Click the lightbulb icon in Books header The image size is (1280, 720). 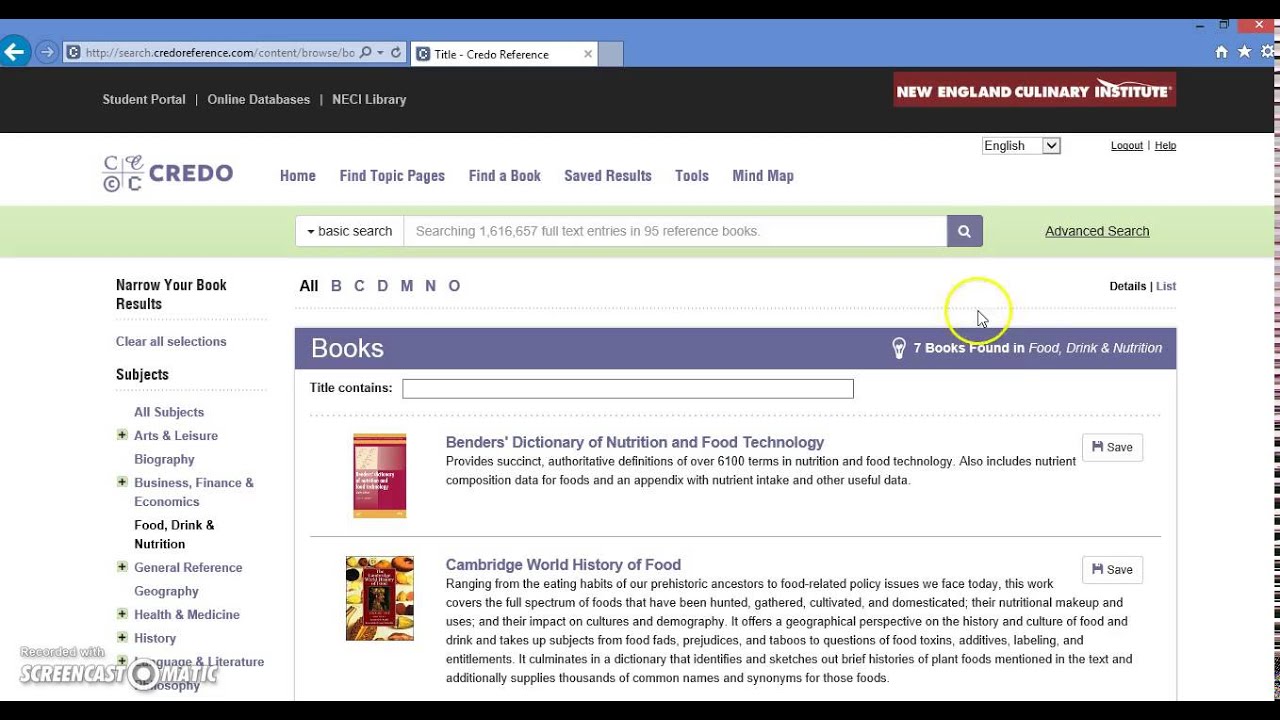(898, 348)
